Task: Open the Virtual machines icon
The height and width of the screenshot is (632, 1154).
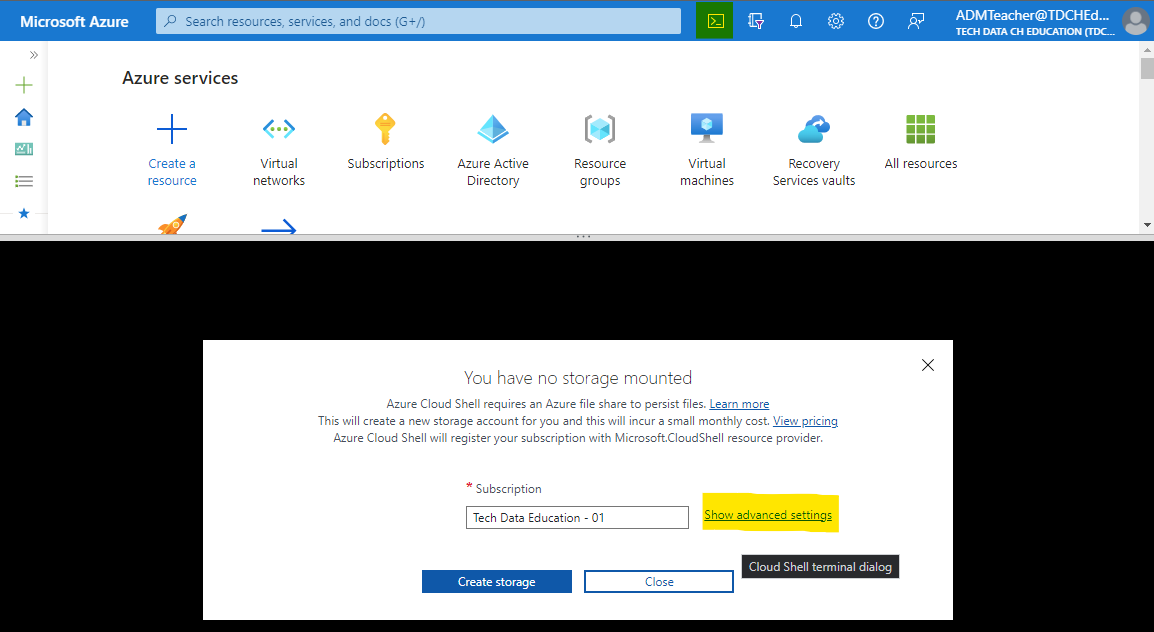Action: coord(707,128)
